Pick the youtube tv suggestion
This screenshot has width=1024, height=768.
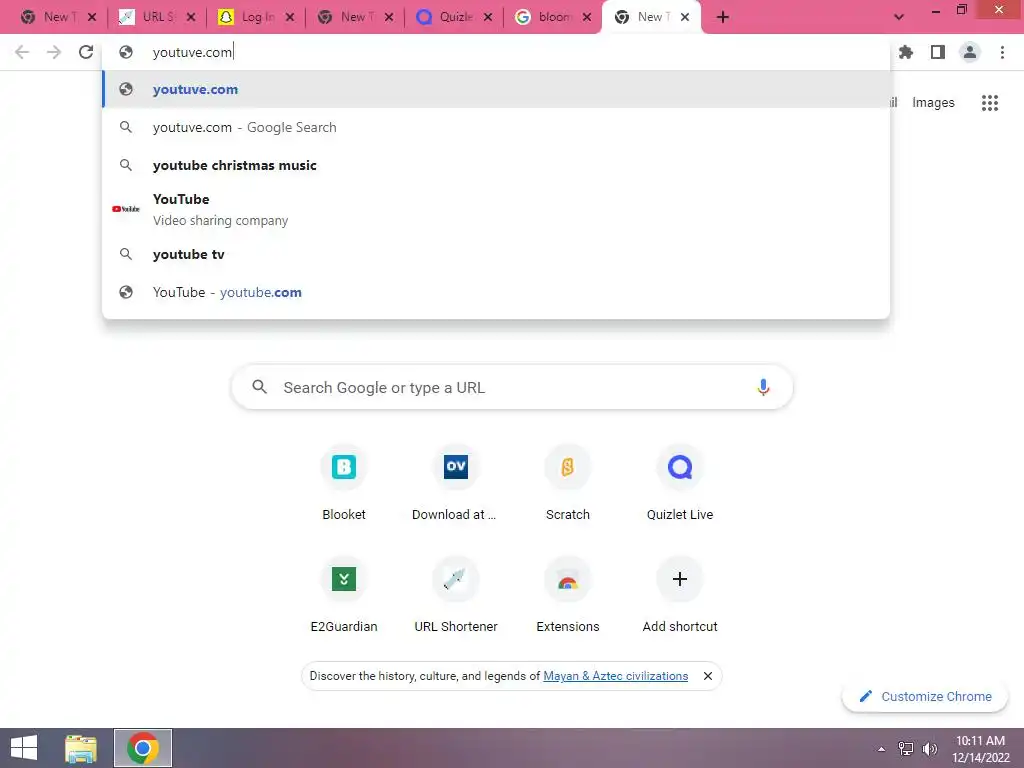(496, 254)
